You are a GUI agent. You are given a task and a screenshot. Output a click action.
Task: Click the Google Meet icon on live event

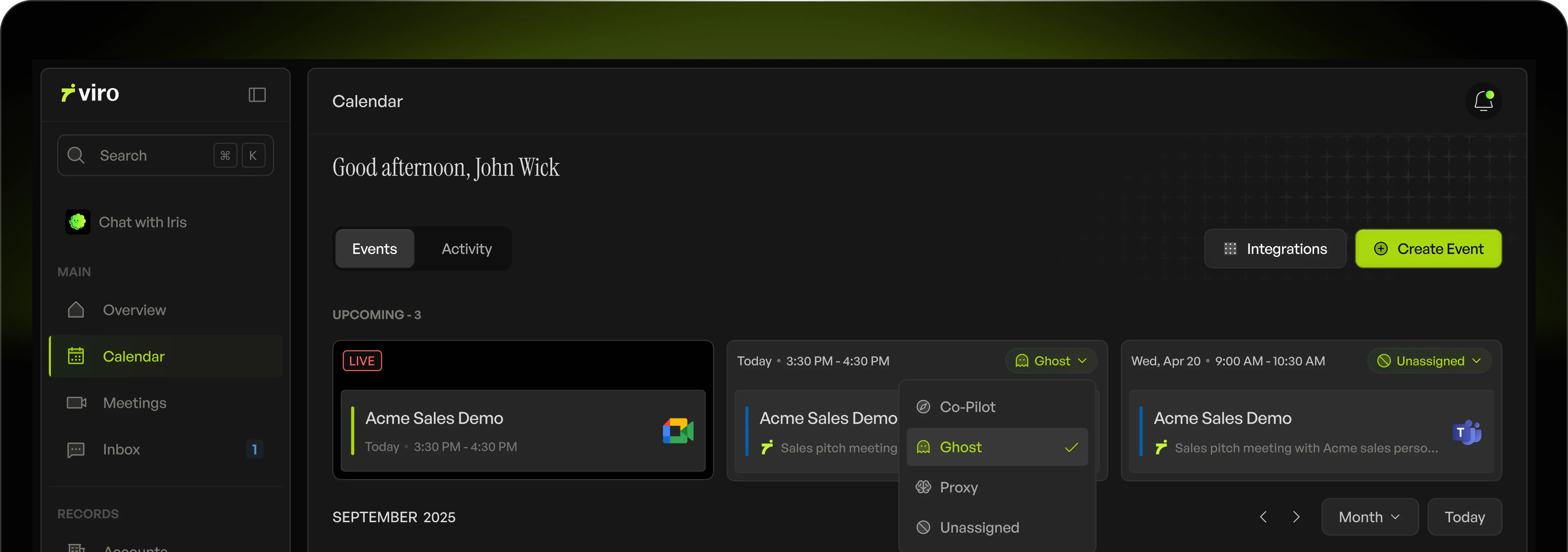coord(678,431)
